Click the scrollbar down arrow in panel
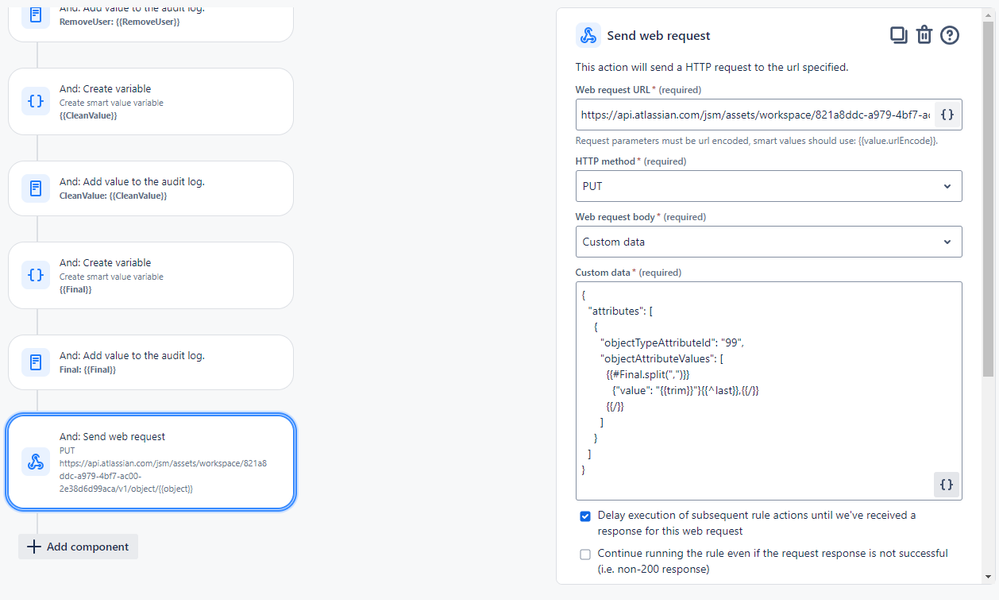The image size is (999, 600). [x=988, y=576]
